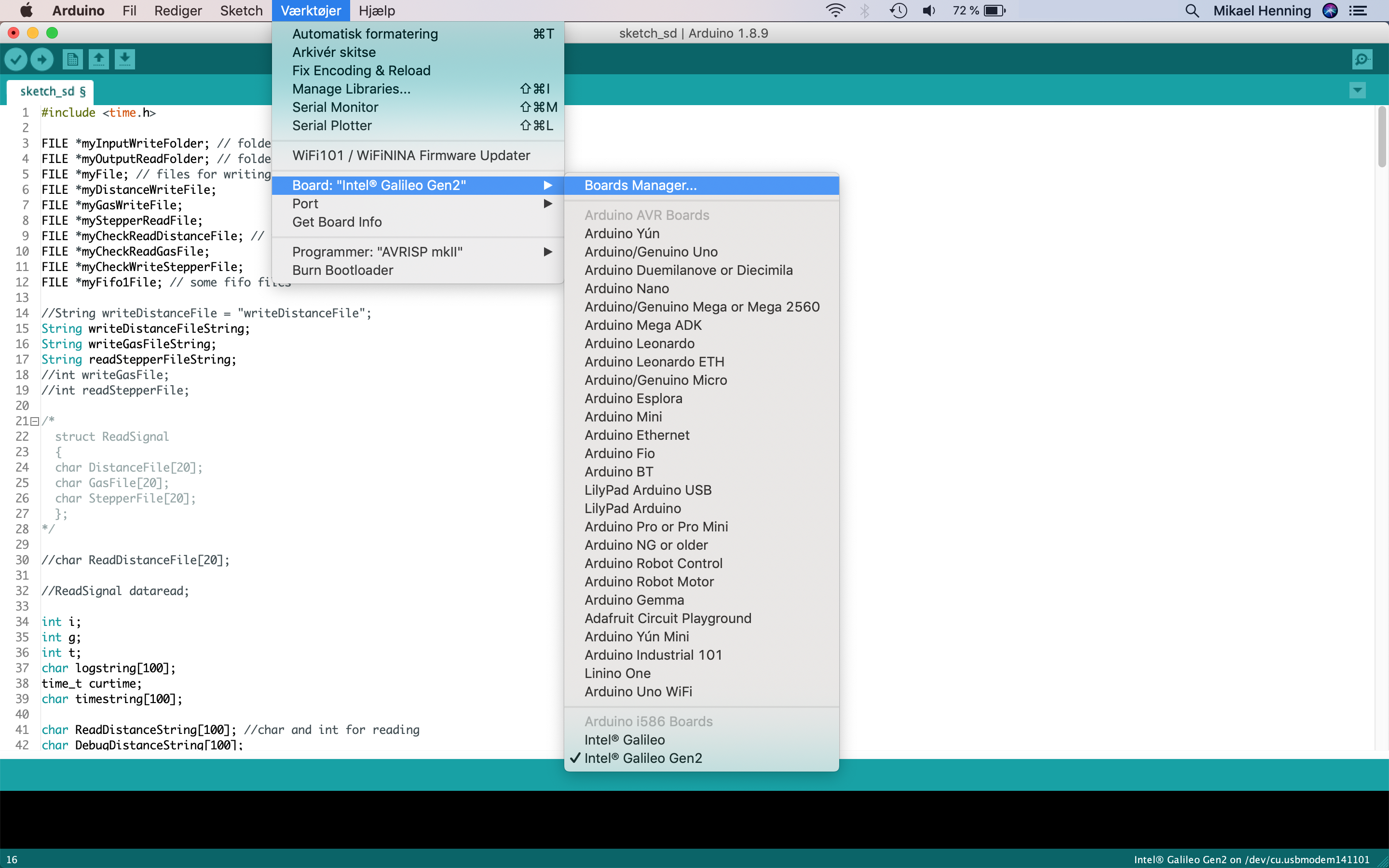Expand the Programmer: AVRISP mkII submenu
Viewport: 1389px width, 868px height.
418,252
